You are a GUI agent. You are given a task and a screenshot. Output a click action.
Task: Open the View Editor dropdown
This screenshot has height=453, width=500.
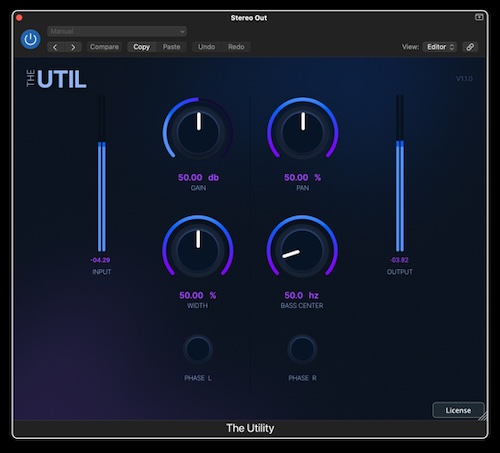[440, 47]
